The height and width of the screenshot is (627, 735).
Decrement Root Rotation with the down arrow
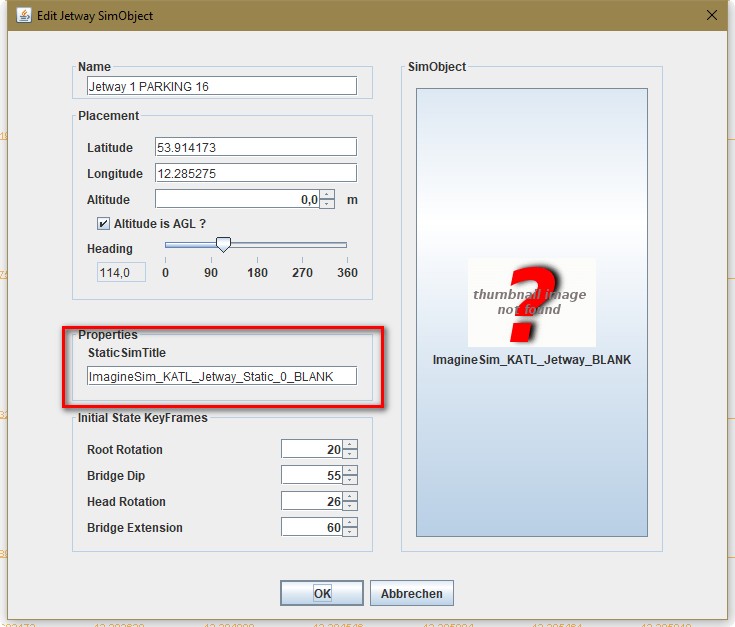click(350, 454)
